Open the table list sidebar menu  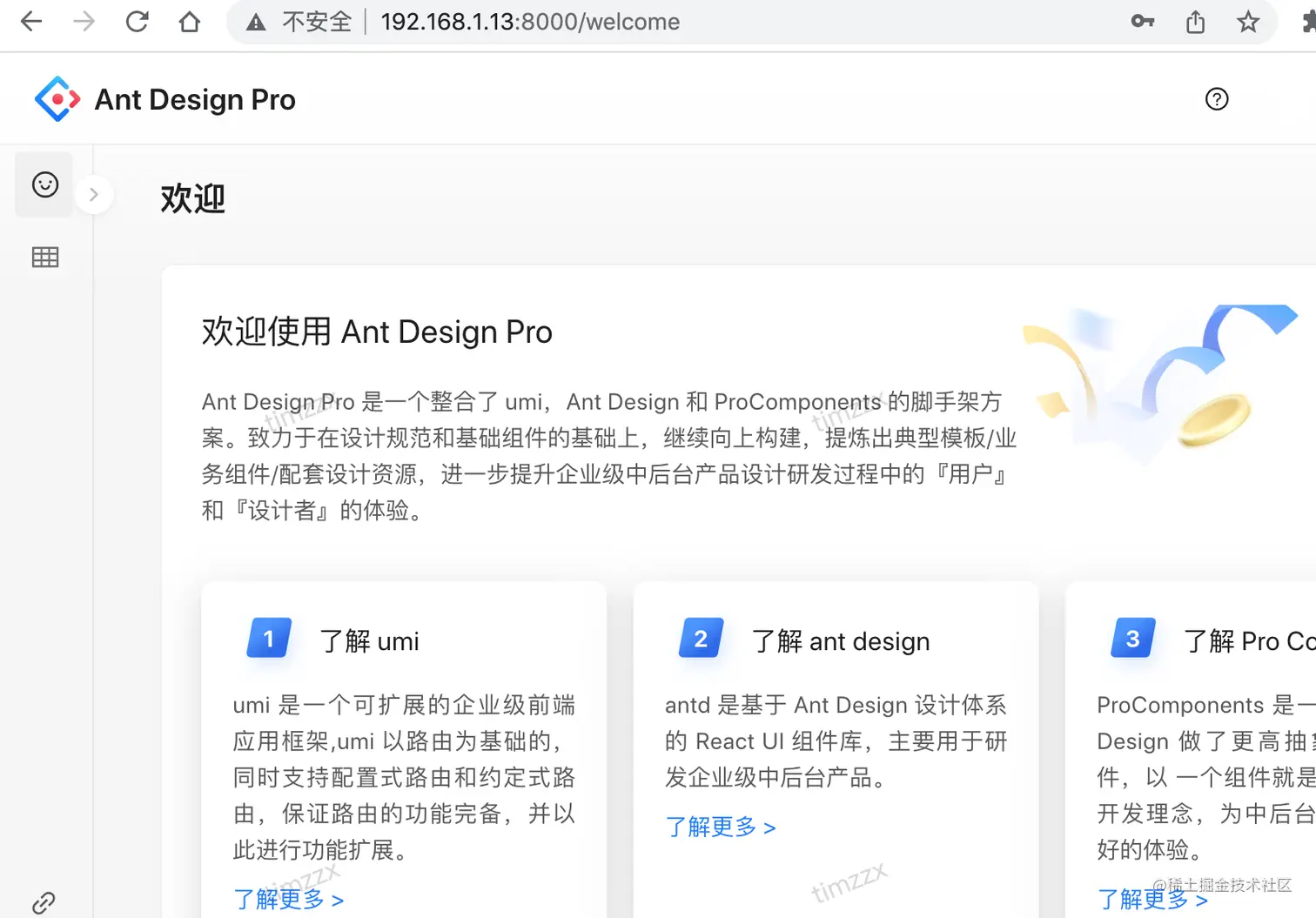tap(45, 257)
